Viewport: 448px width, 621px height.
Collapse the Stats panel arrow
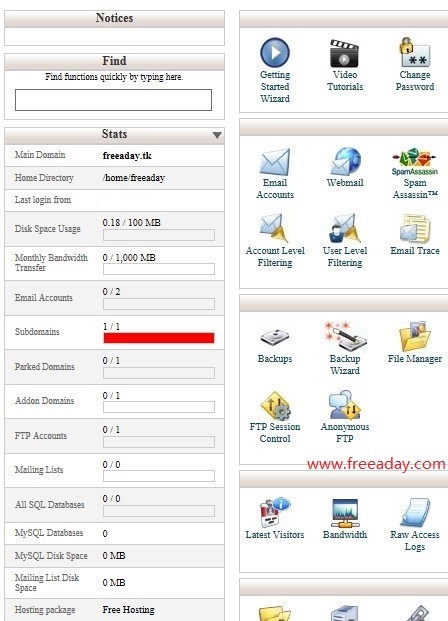pyautogui.click(x=217, y=135)
